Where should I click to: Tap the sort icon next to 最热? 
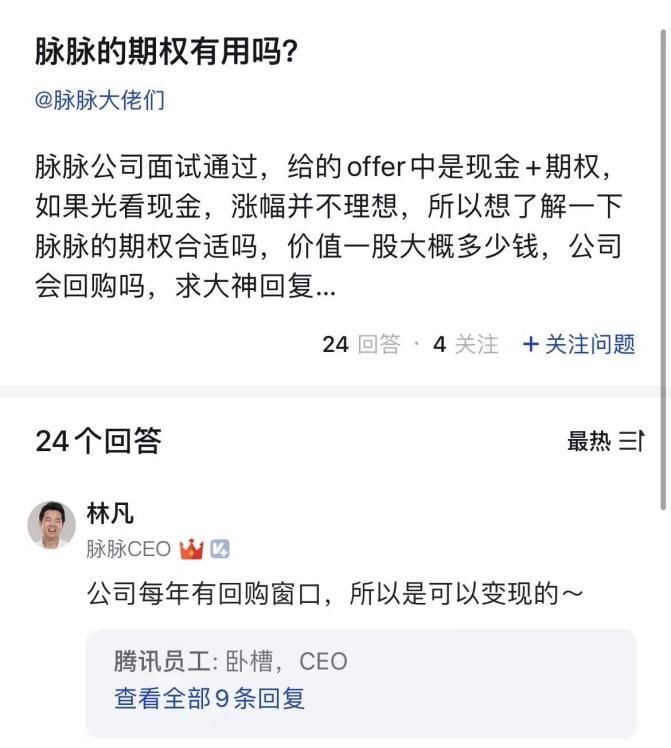click(x=632, y=441)
